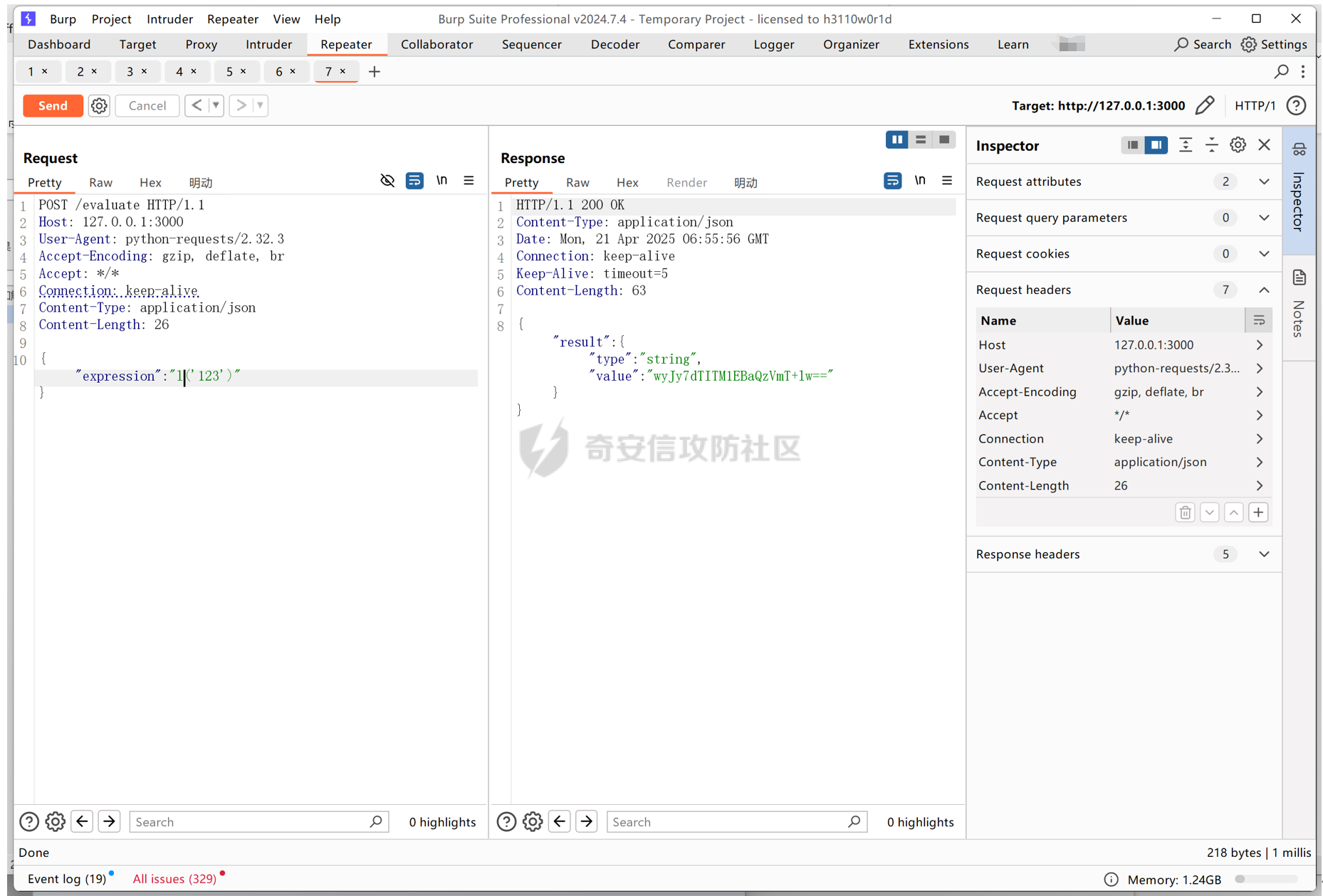The width and height of the screenshot is (1323, 896).
Task: Collapse all Inspector sections icon
Action: click(x=1212, y=145)
